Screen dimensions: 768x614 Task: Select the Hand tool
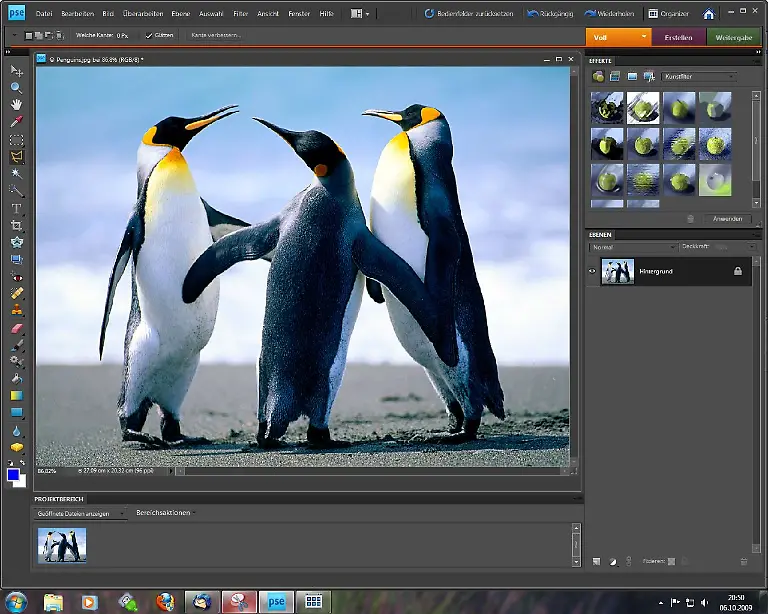[16, 105]
